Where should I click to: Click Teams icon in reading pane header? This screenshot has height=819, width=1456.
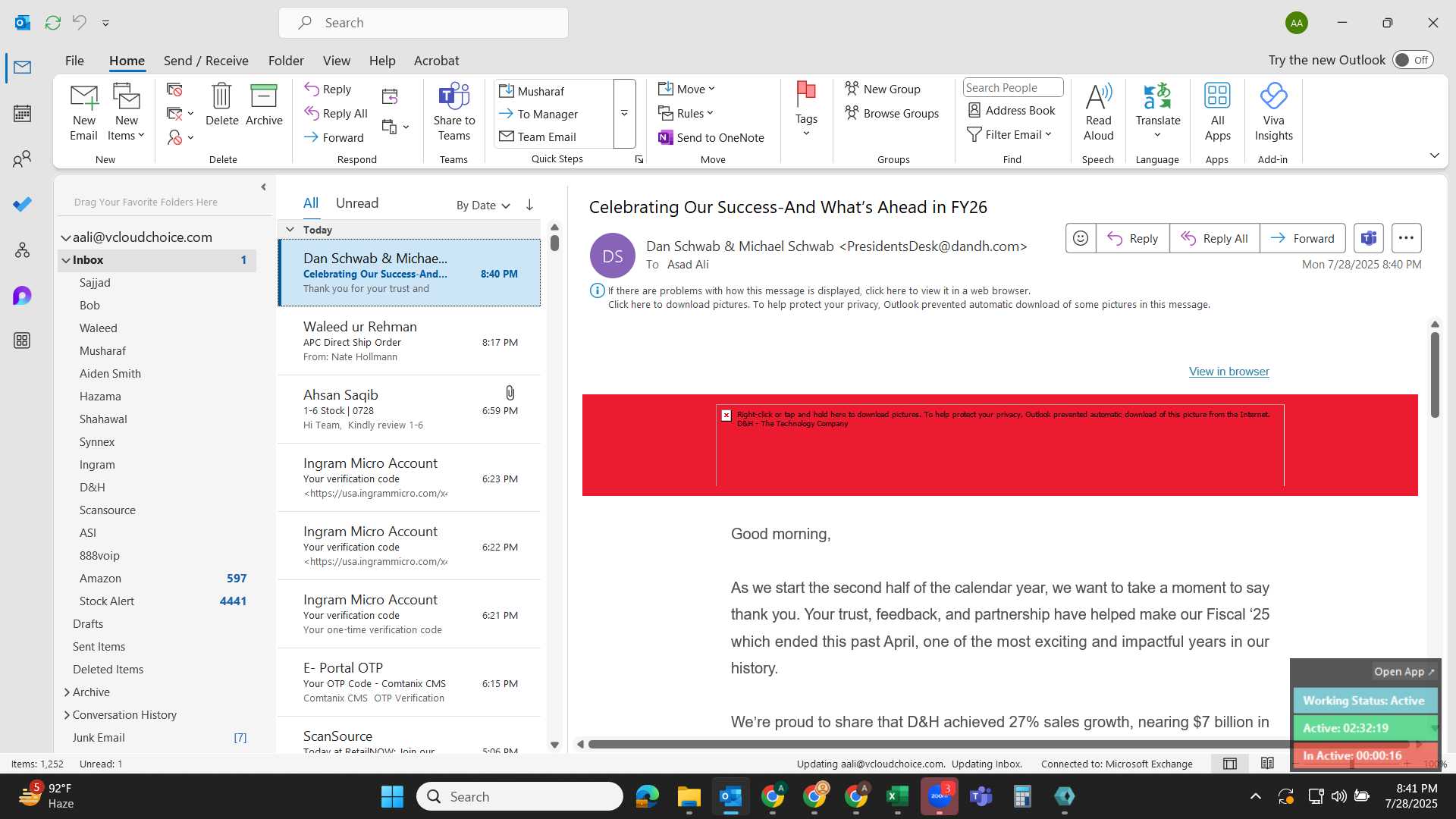point(1369,238)
